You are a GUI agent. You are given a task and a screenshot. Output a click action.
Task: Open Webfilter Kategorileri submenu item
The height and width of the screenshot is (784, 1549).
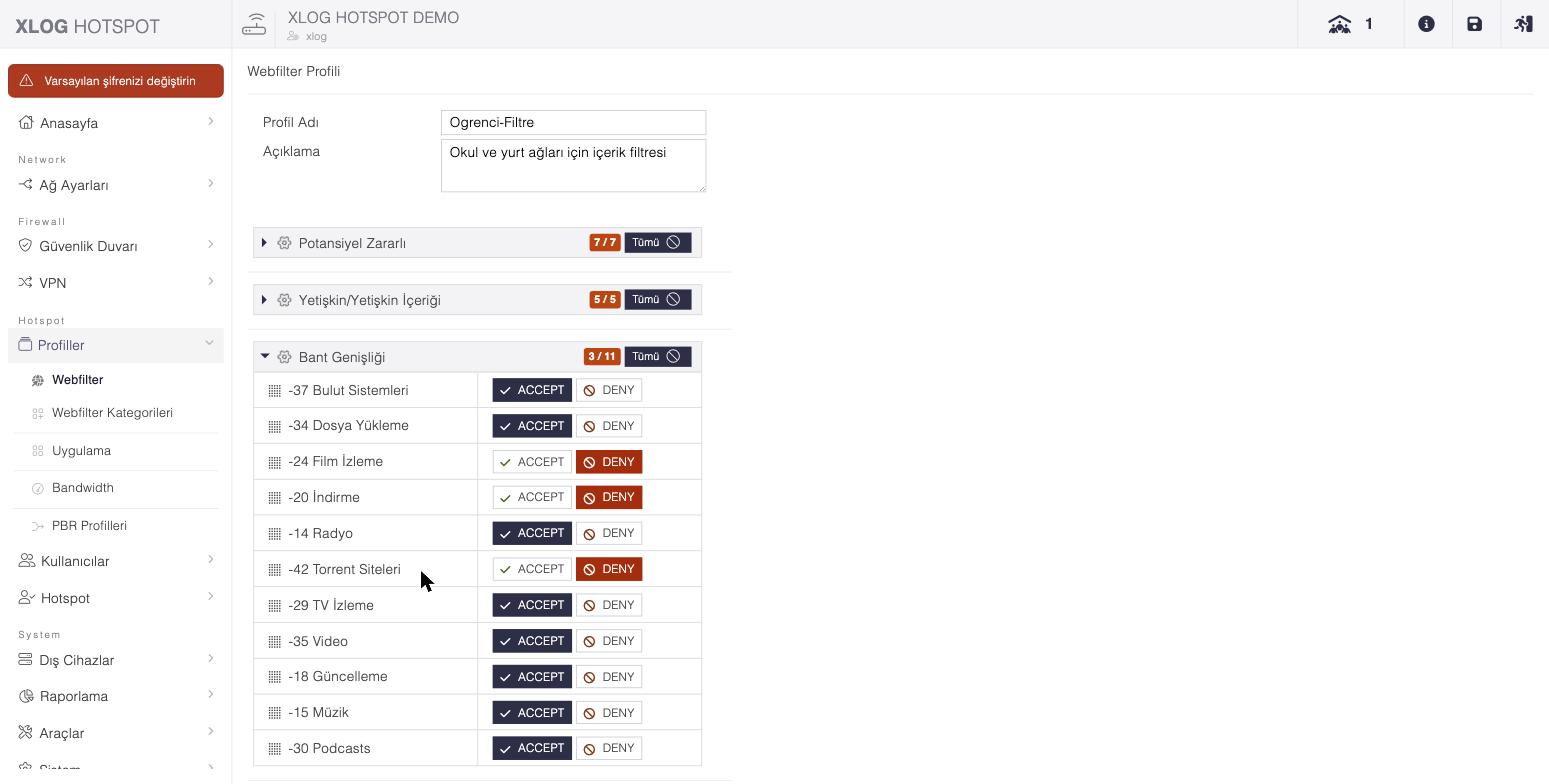pos(112,412)
